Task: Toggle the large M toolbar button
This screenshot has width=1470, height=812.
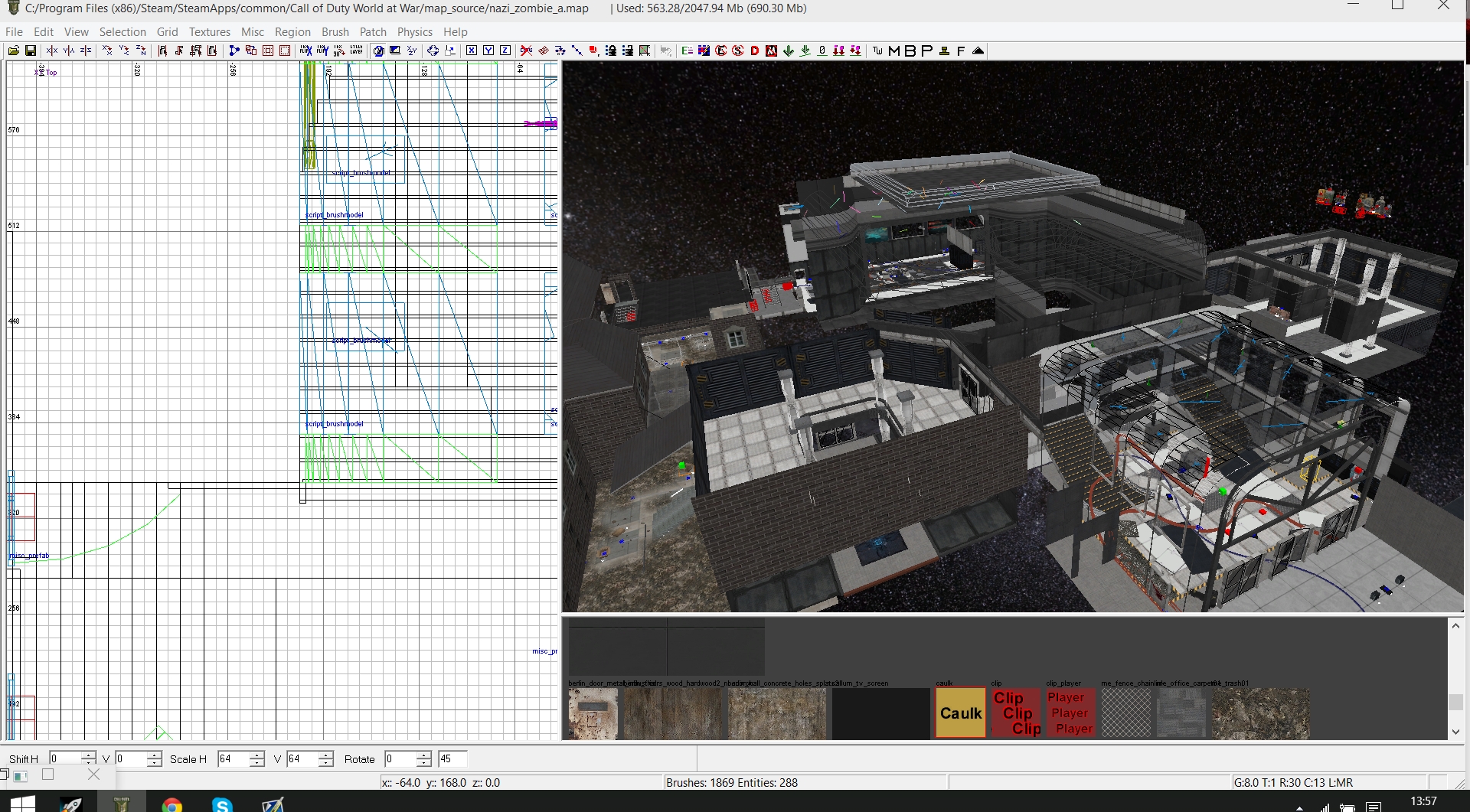Action: point(894,51)
